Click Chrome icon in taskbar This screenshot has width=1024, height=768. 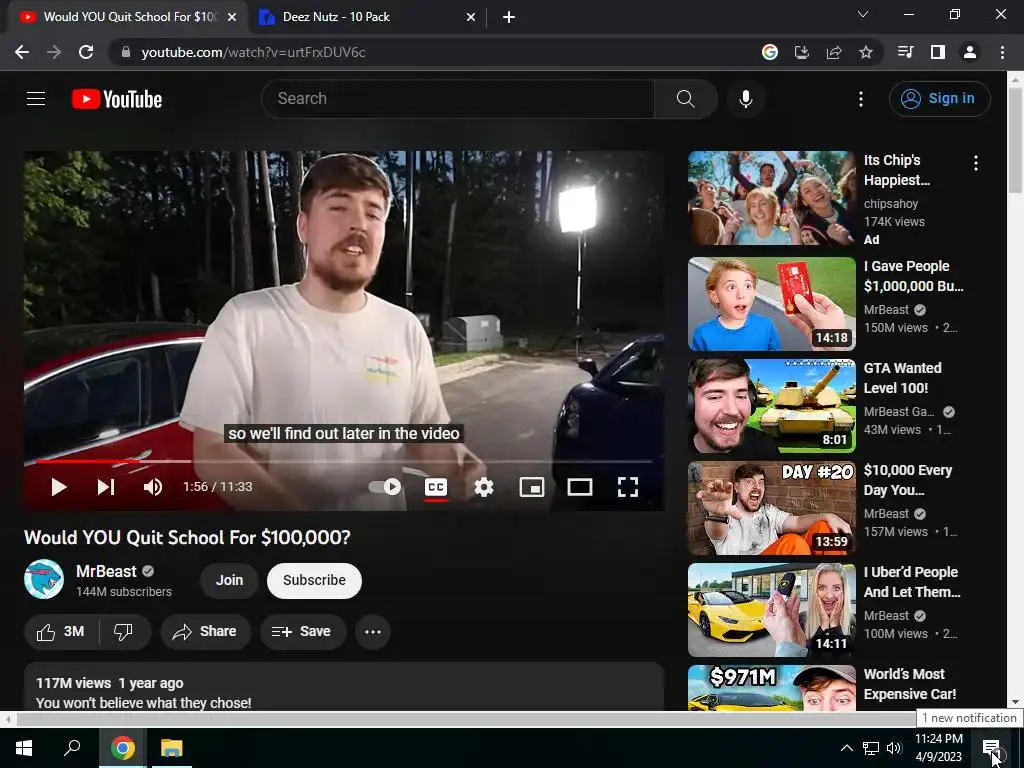click(123, 748)
